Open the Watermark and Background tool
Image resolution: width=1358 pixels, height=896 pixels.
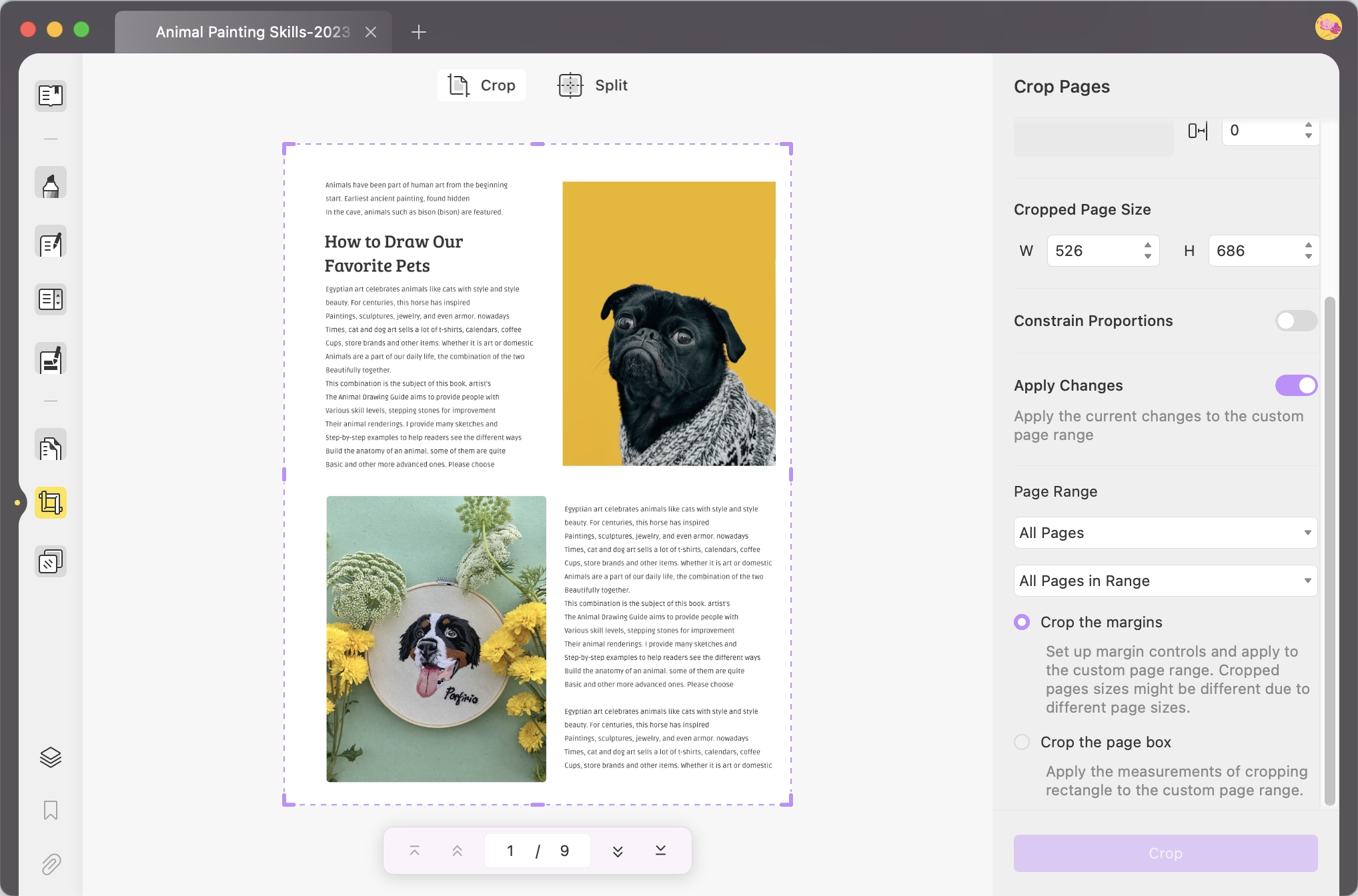51,562
